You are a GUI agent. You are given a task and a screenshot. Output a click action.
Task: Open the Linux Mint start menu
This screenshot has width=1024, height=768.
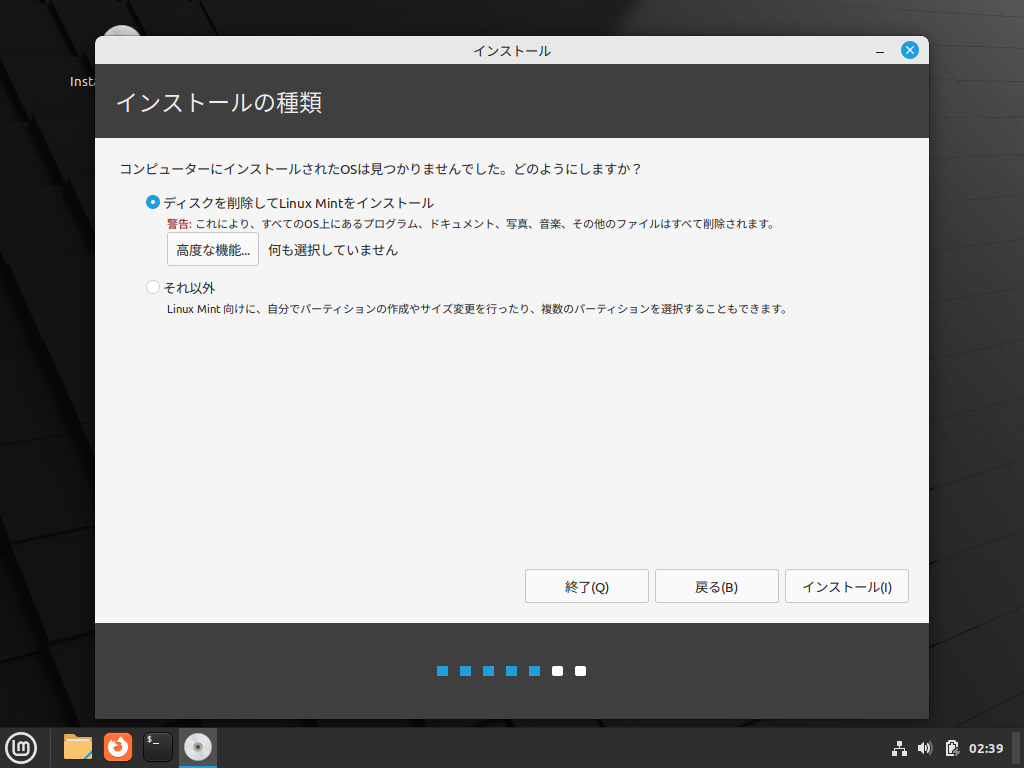(x=21, y=748)
